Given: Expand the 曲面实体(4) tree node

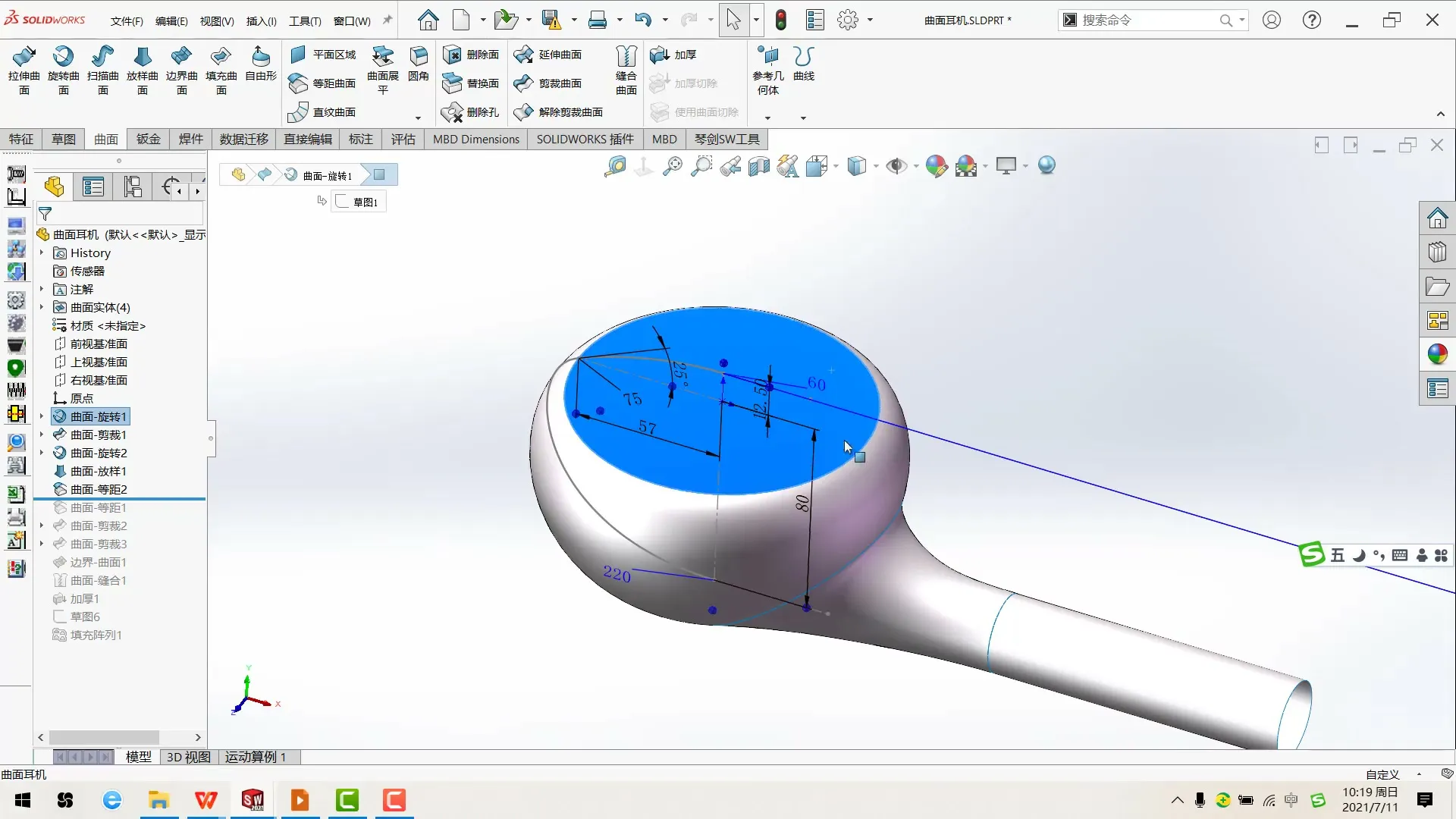Looking at the screenshot, I should (x=43, y=307).
